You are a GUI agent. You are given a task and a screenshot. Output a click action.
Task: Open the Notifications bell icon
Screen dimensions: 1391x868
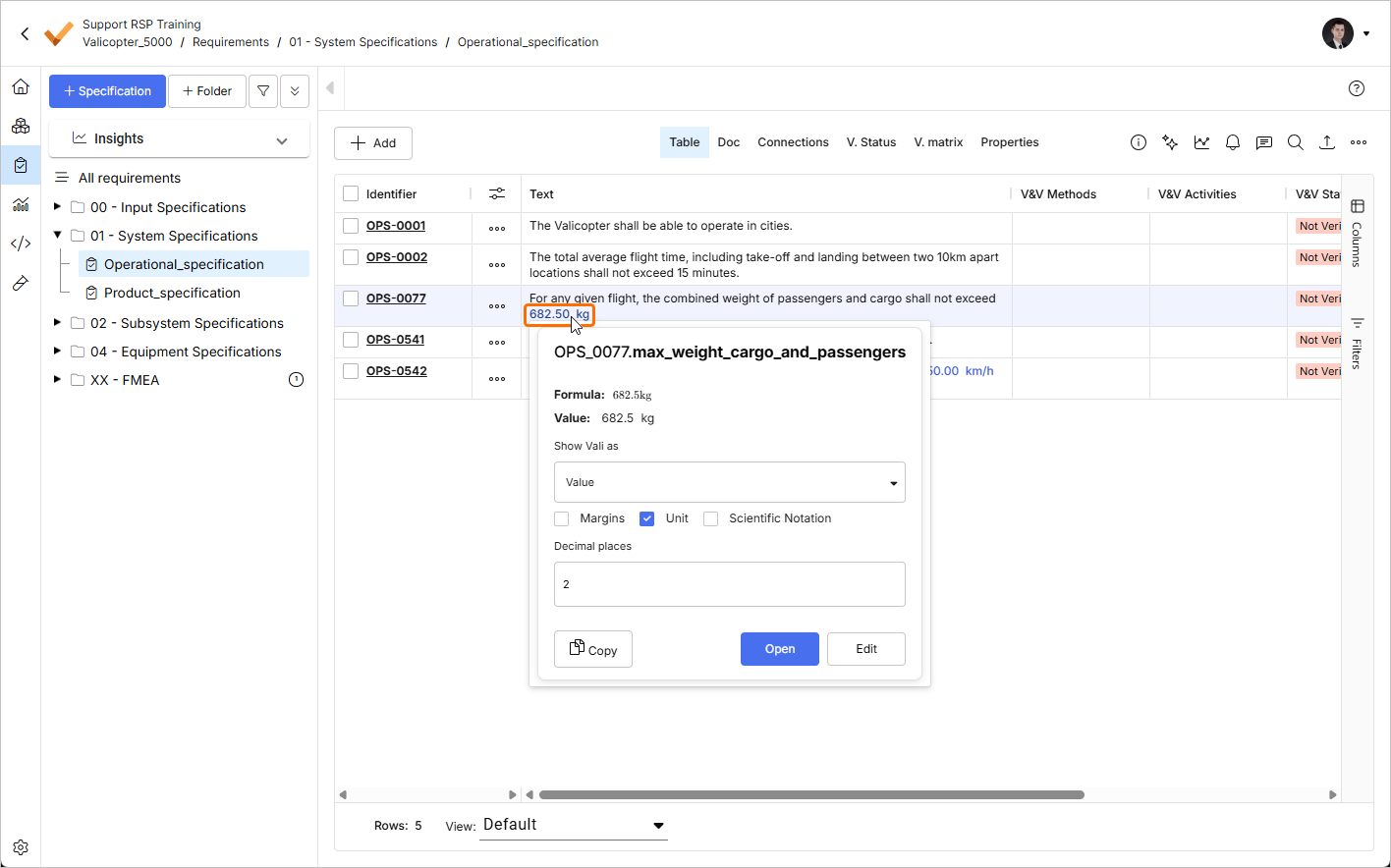pyautogui.click(x=1233, y=142)
